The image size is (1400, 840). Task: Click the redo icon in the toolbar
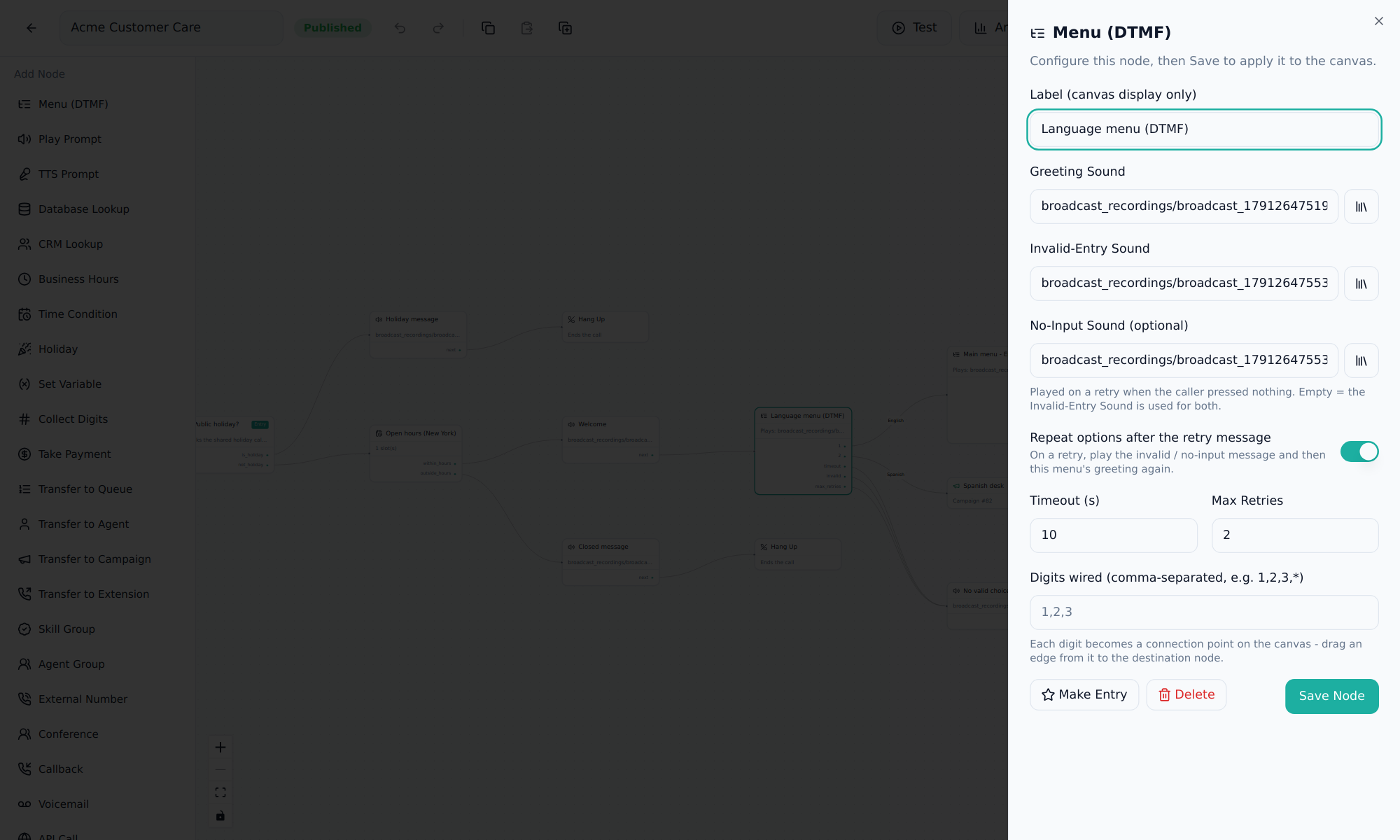[x=438, y=28]
